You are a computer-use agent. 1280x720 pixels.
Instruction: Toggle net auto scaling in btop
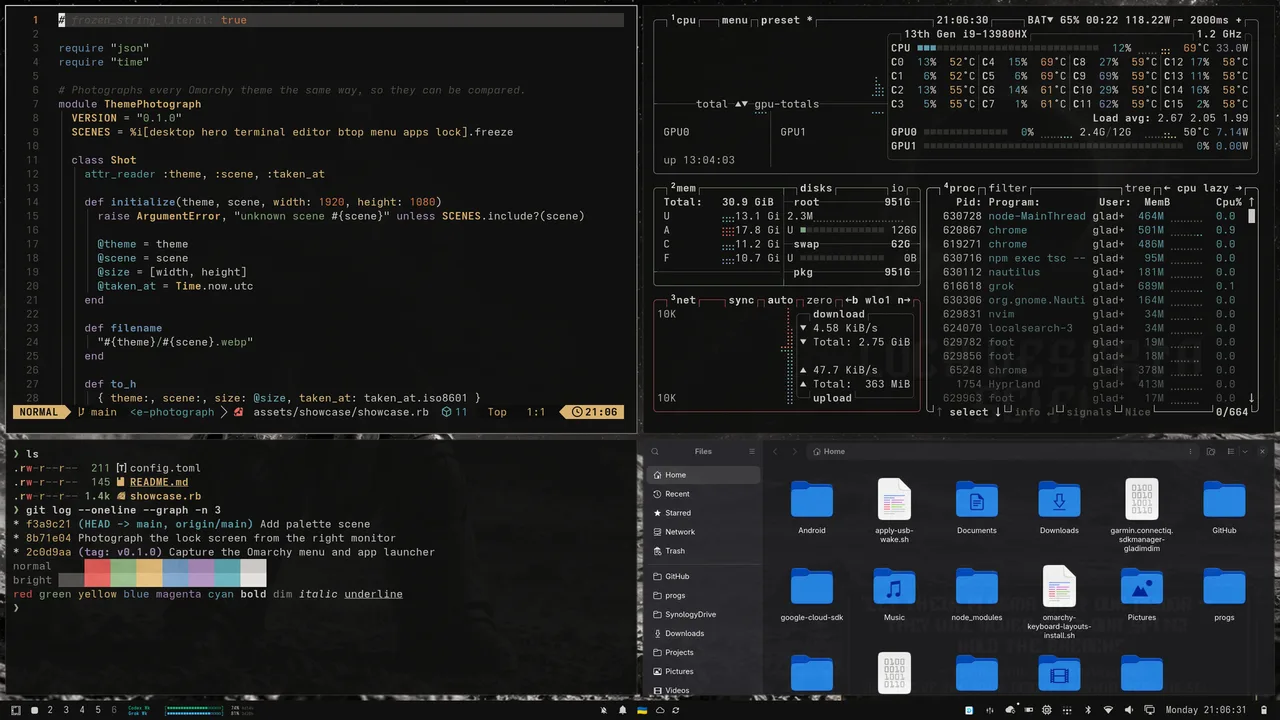780,300
